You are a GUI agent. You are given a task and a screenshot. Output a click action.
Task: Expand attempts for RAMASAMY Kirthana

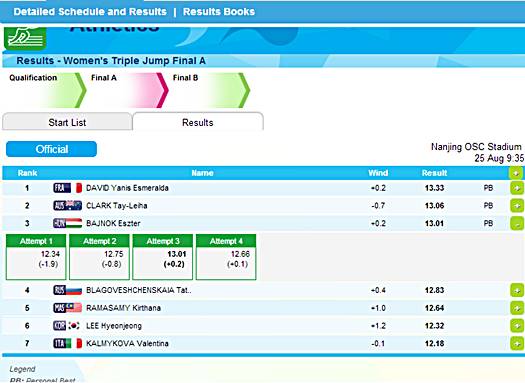517,308
